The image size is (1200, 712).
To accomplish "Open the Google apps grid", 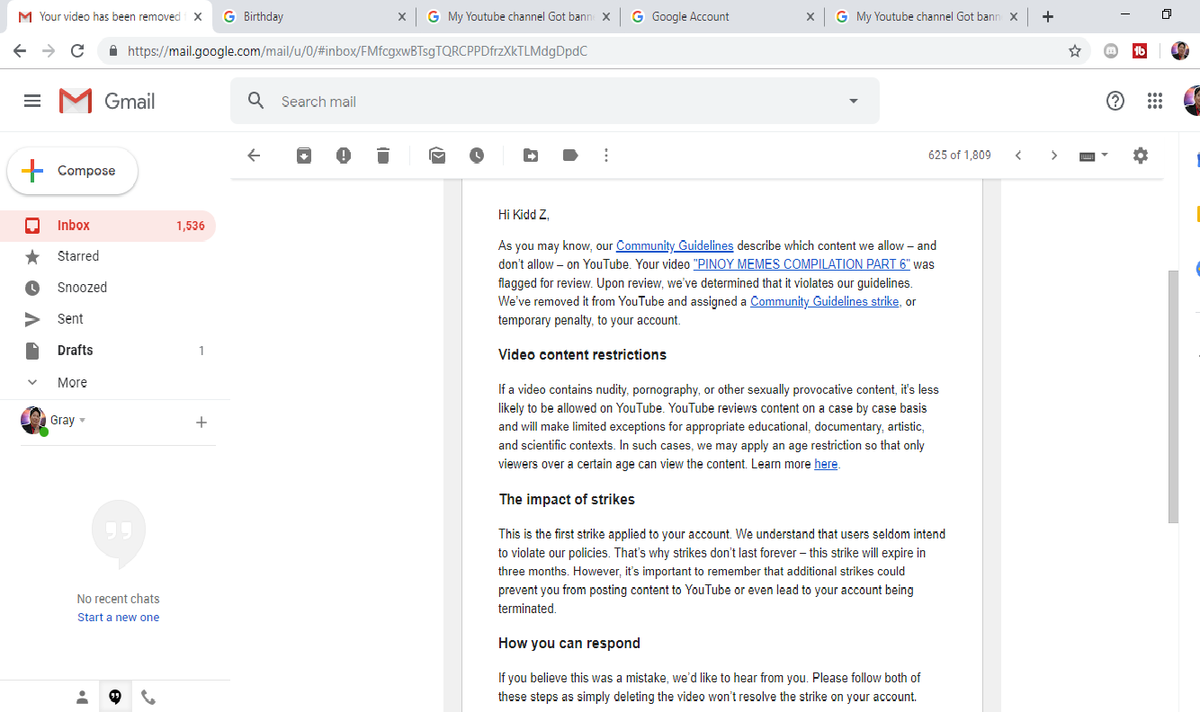I will 1155,101.
